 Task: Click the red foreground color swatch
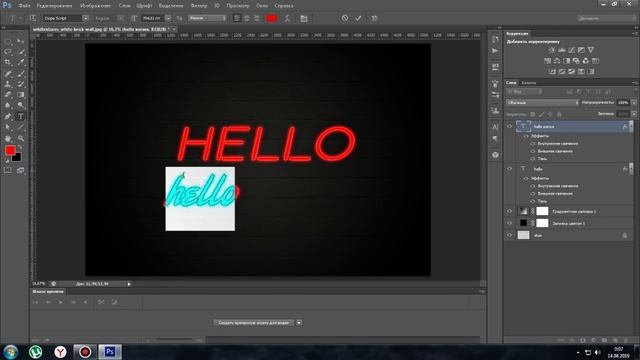coord(9,150)
